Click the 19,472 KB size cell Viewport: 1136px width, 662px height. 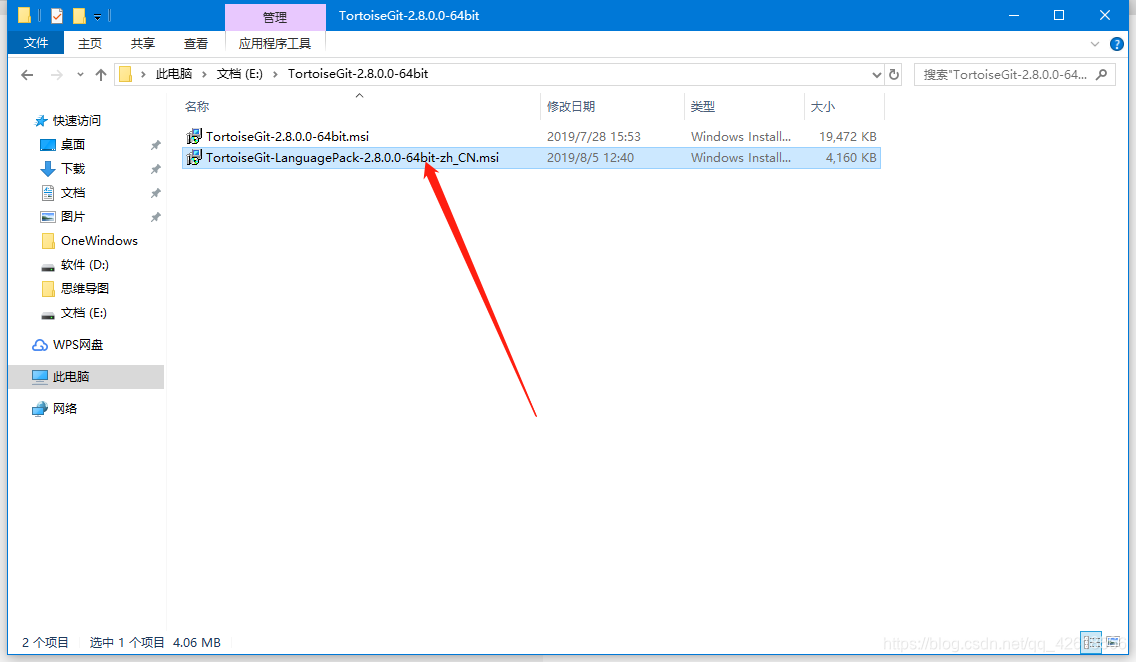click(x=848, y=136)
